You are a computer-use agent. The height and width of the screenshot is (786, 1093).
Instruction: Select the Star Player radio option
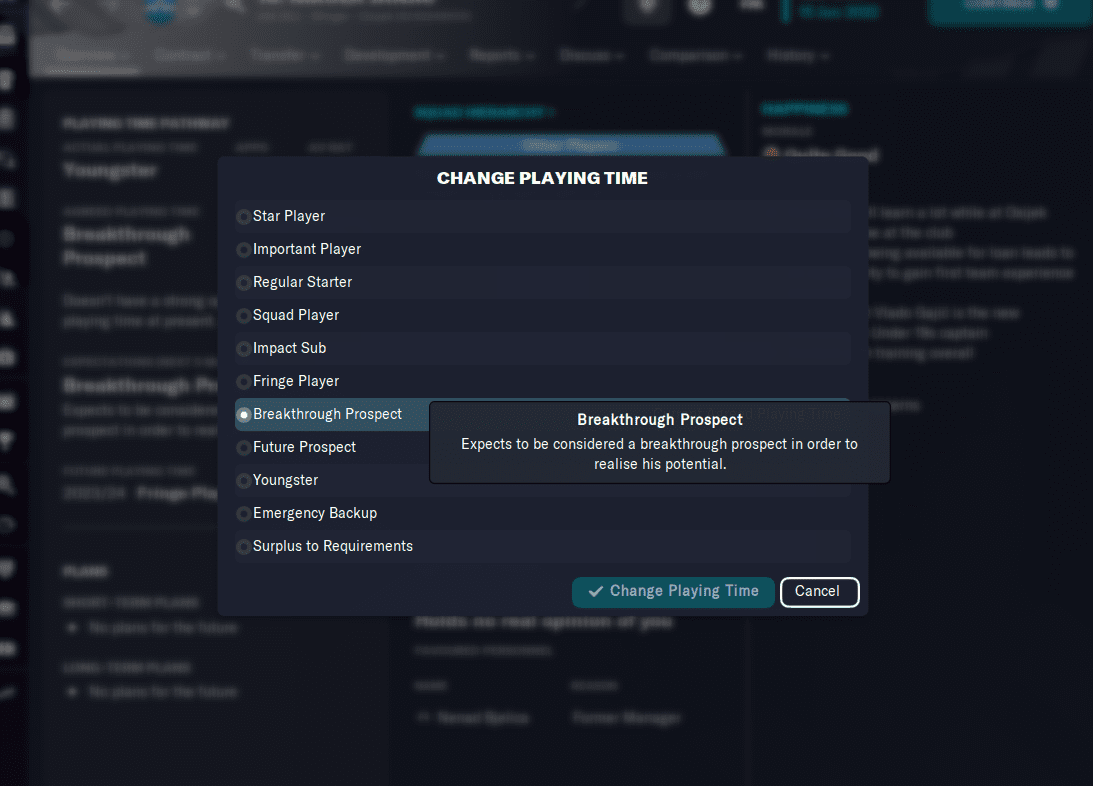tap(243, 217)
